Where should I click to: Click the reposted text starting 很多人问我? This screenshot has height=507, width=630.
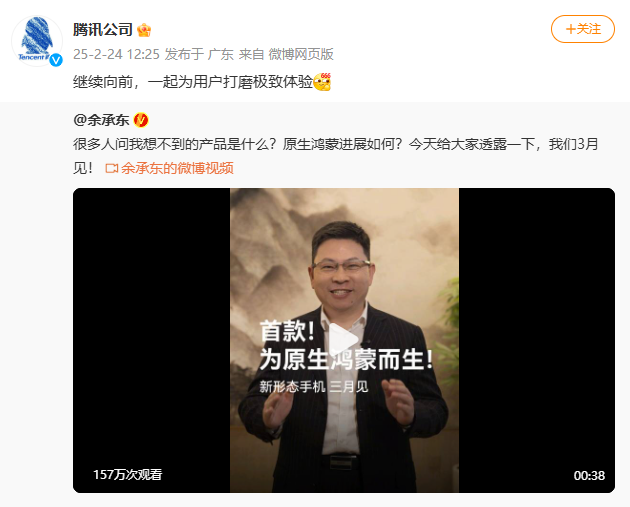(x=335, y=156)
